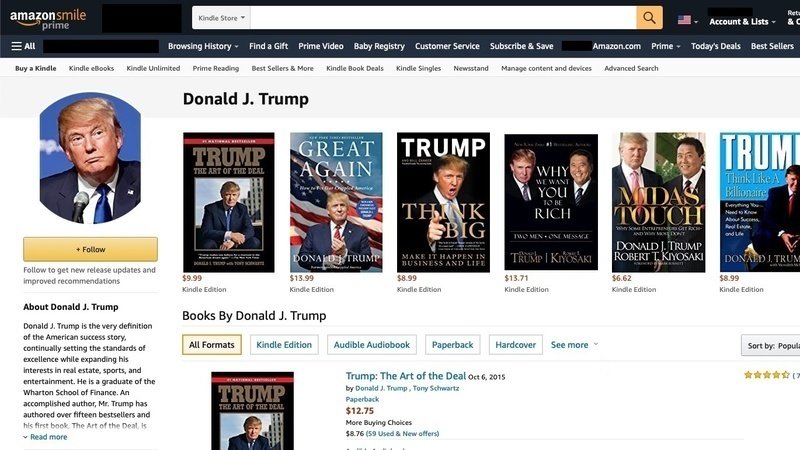The image size is (800, 450).
Task: Expand See more format options
Action: click(x=574, y=345)
